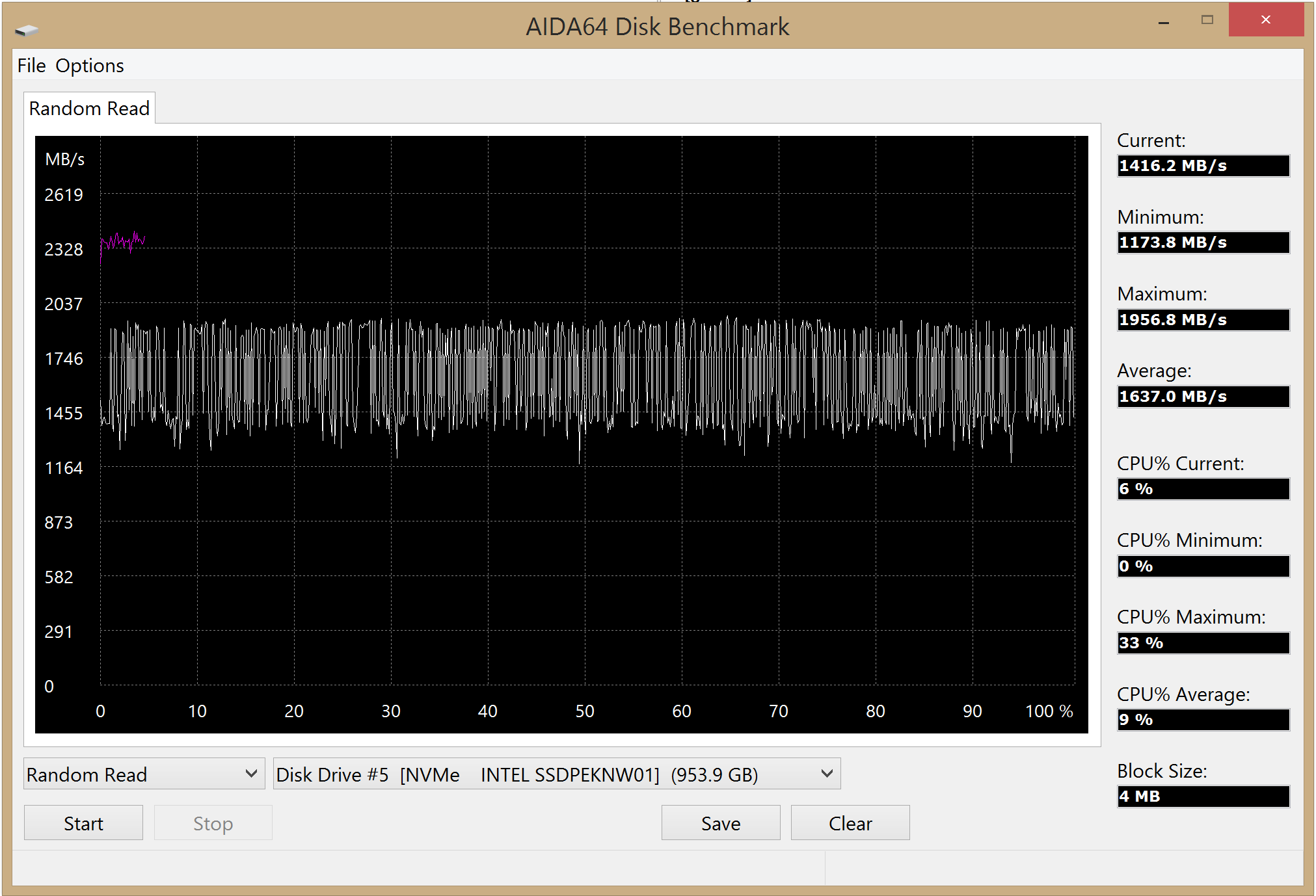Image resolution: width=1316 pixels, height=896 pixels.
Task: Select the Random Read tab
Action: pyautogui.click(x=89, y=109)
